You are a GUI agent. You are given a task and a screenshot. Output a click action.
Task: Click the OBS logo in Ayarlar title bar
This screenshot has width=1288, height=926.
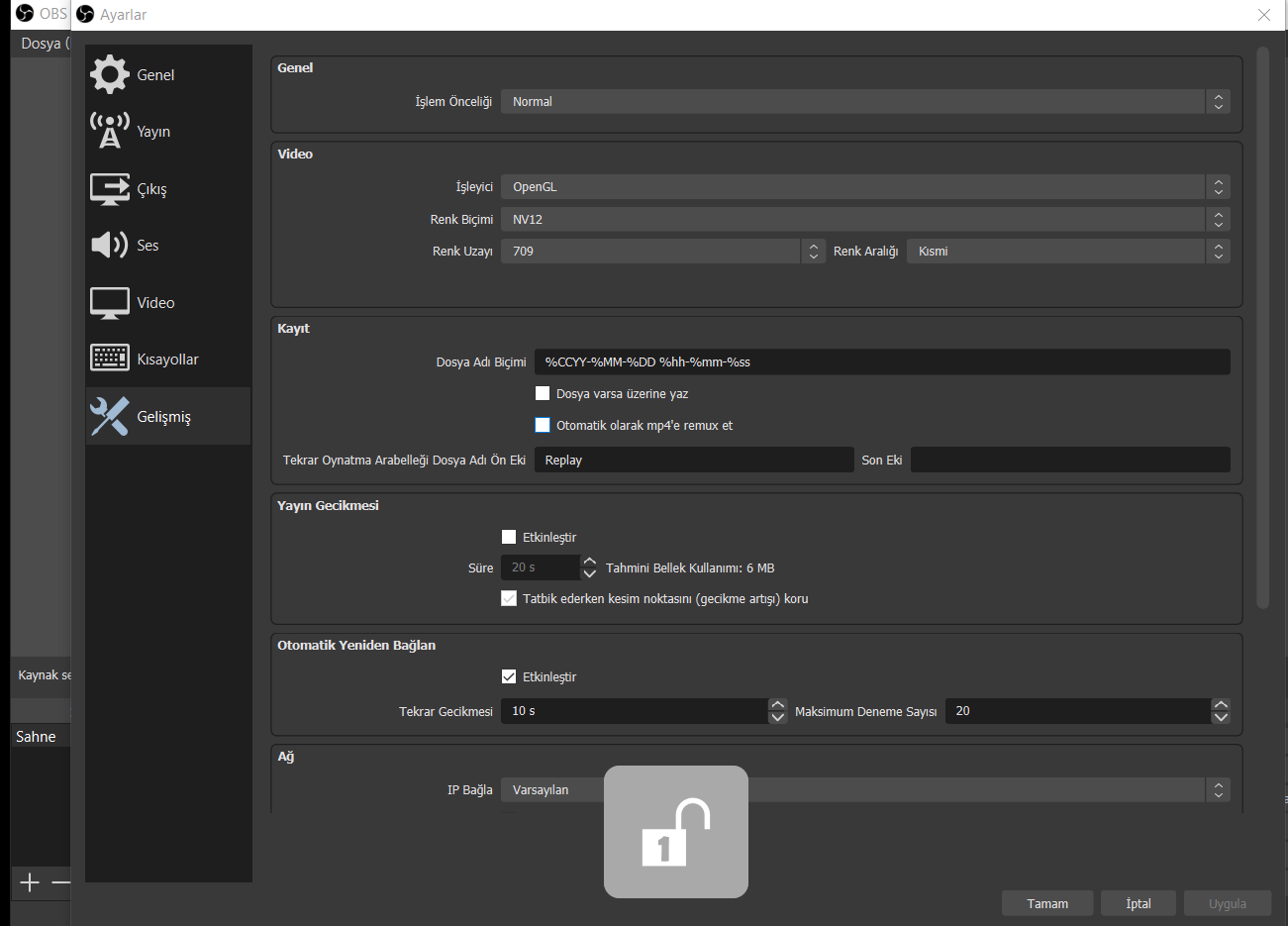tap(85, 14)
